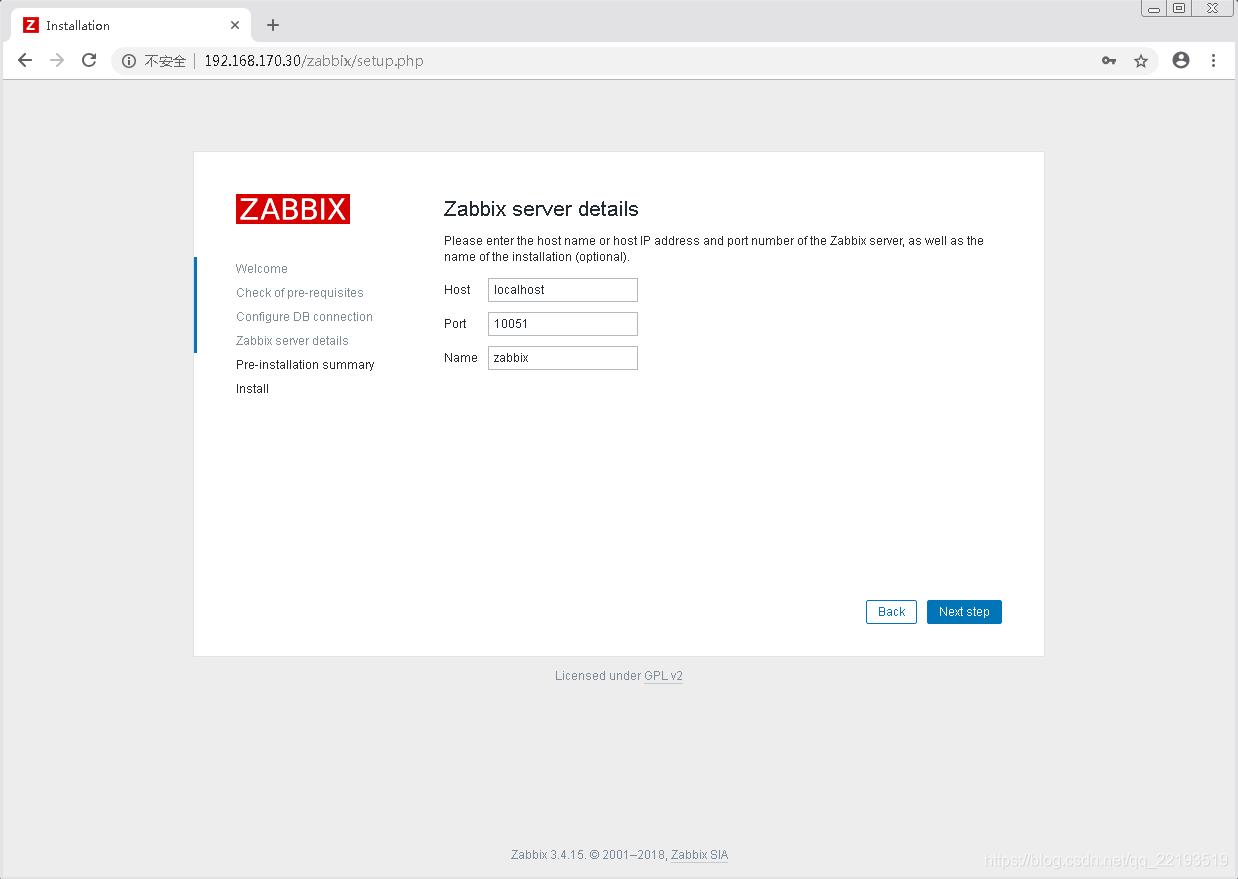Click the ZABBIX logo
This screenshot has width=1238, height=879.
point(293,209)
